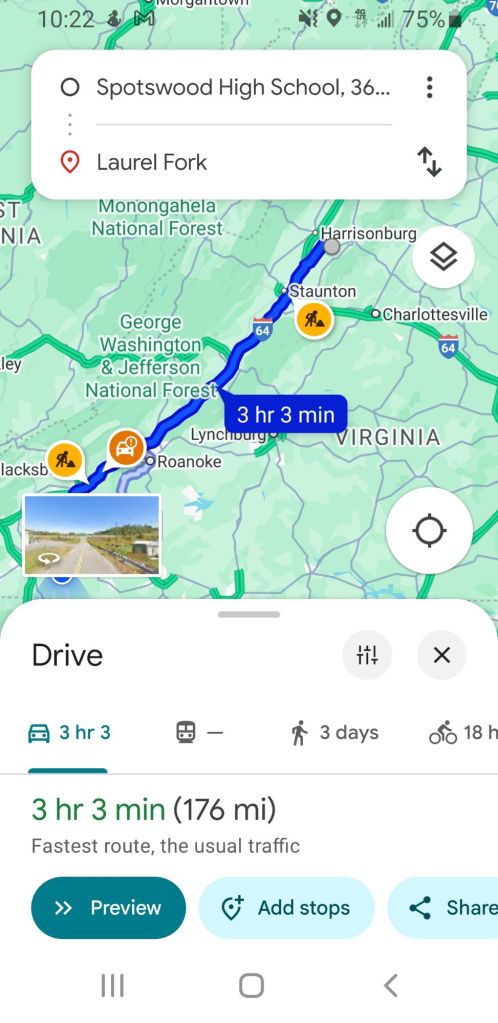Switch to the cycling mode tab
Image resolution: width=498 pixels, height=1023 pixels.
463,733
